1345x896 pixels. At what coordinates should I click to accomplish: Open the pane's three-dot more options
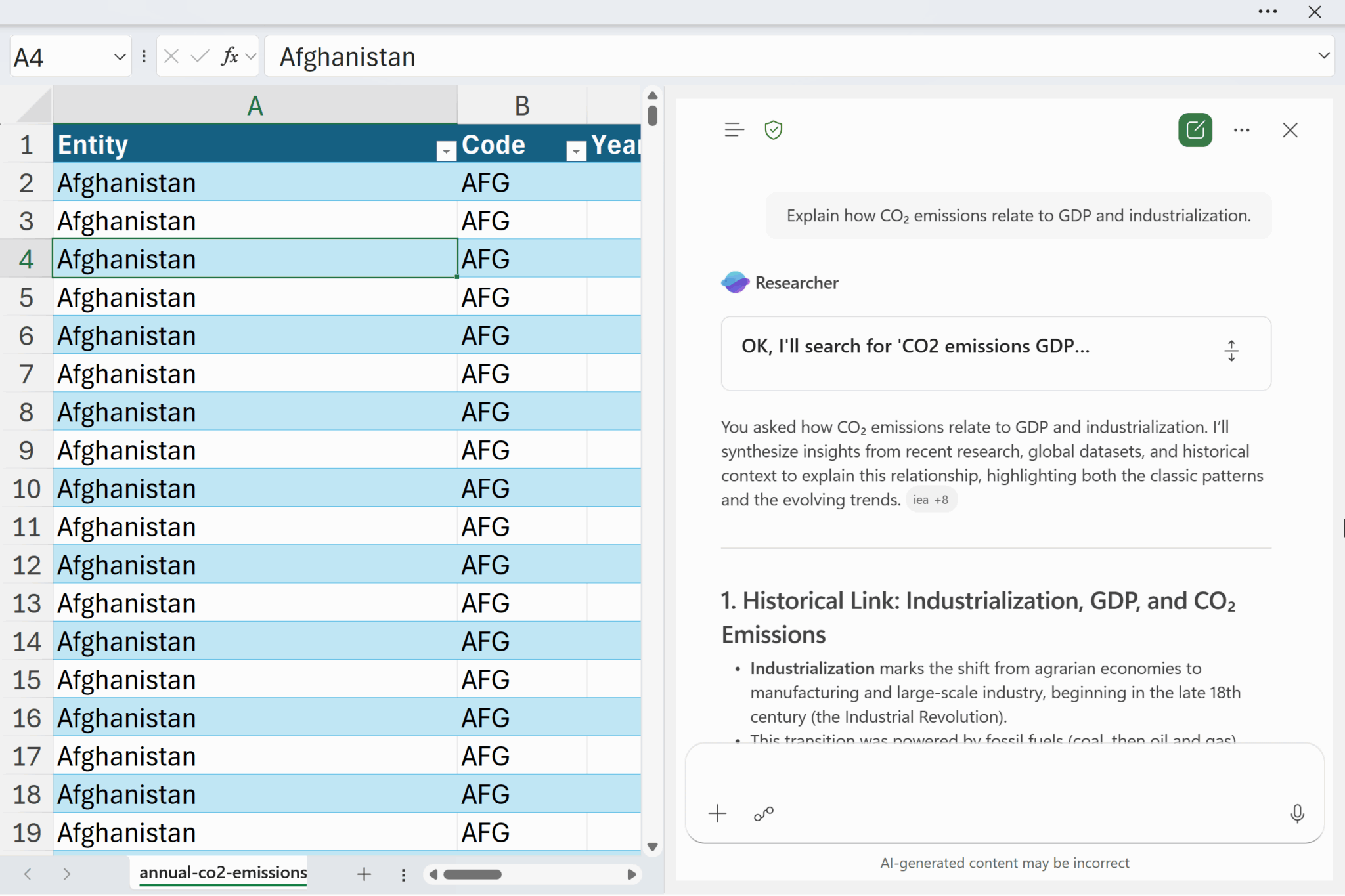click(x=1241, y=130)
